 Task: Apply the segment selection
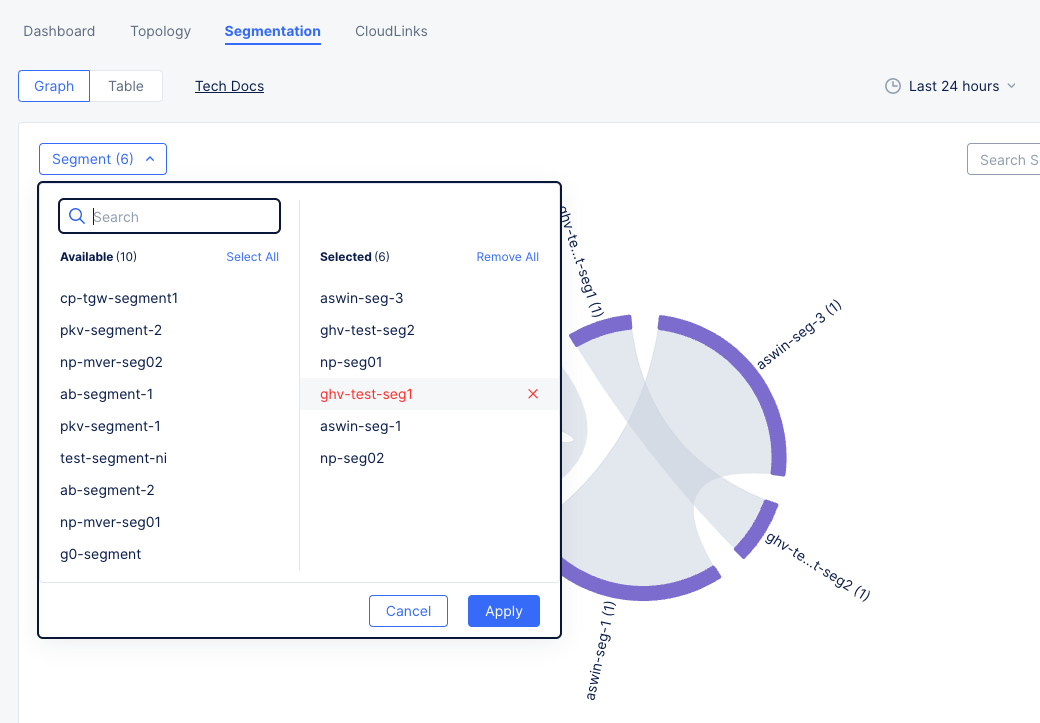click(503, 611)
